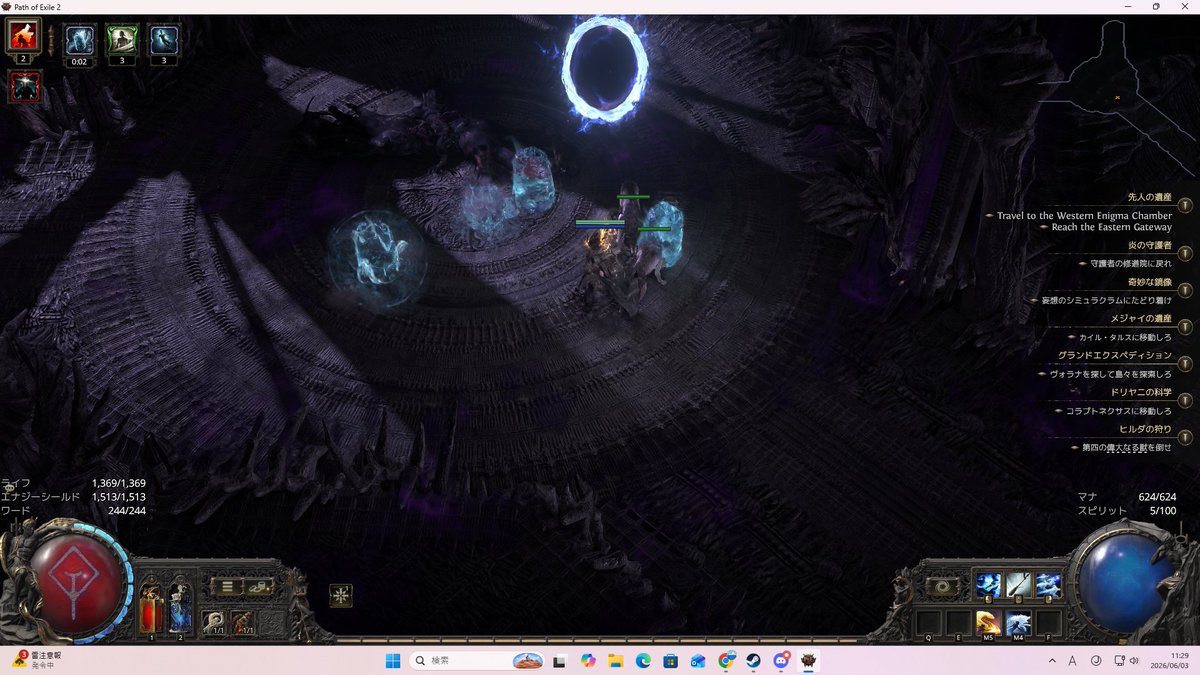Toggle tracking for ヒルダの狩り quest pin
Image resolution: width=1200 pixels, height=675 pixels.
(1185, 437)
